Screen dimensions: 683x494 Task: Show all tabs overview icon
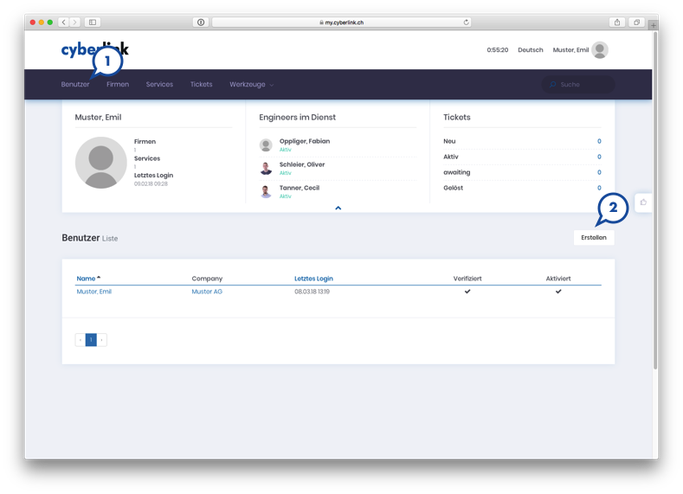(x=636, y=22)
